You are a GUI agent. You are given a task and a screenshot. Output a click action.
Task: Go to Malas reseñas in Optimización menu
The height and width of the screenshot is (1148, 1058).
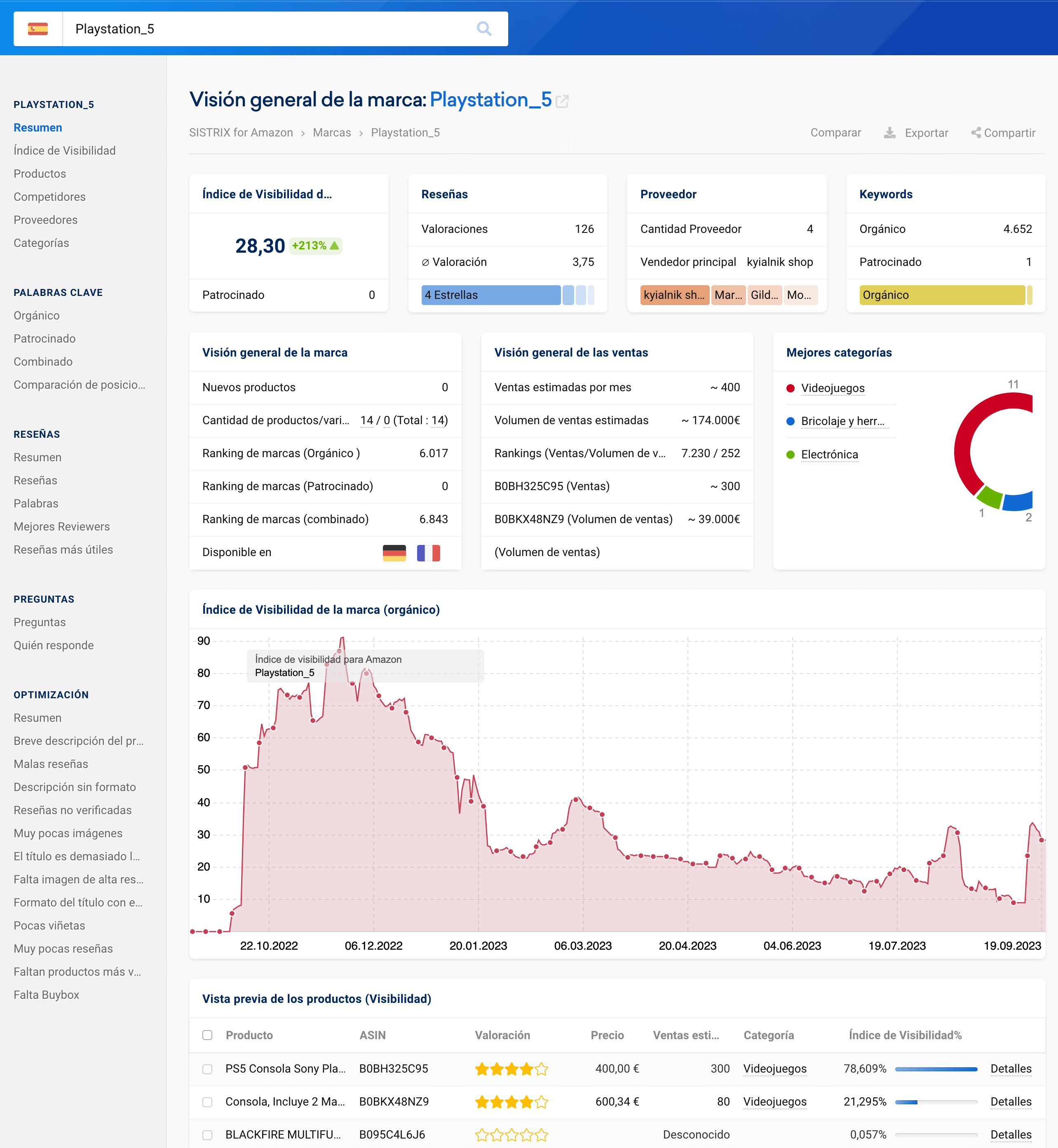tap(51, 764)
